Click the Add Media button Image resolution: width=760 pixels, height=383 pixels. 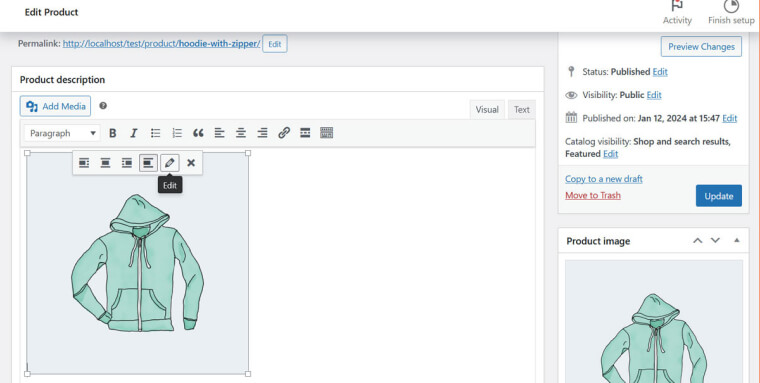[55, 106]
